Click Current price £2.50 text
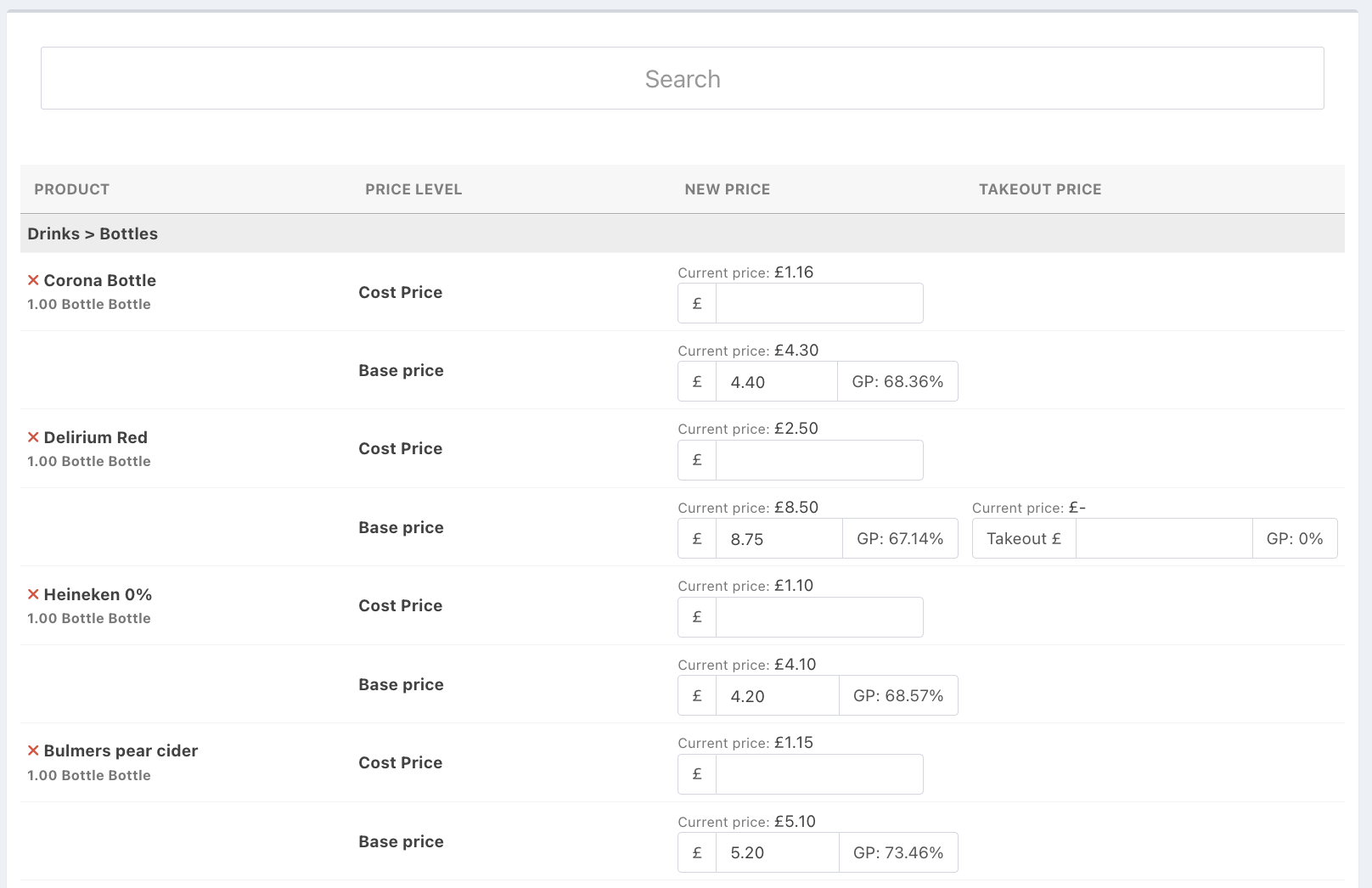The height and width of the screenshot is (888, 1372). coord(748,429)
